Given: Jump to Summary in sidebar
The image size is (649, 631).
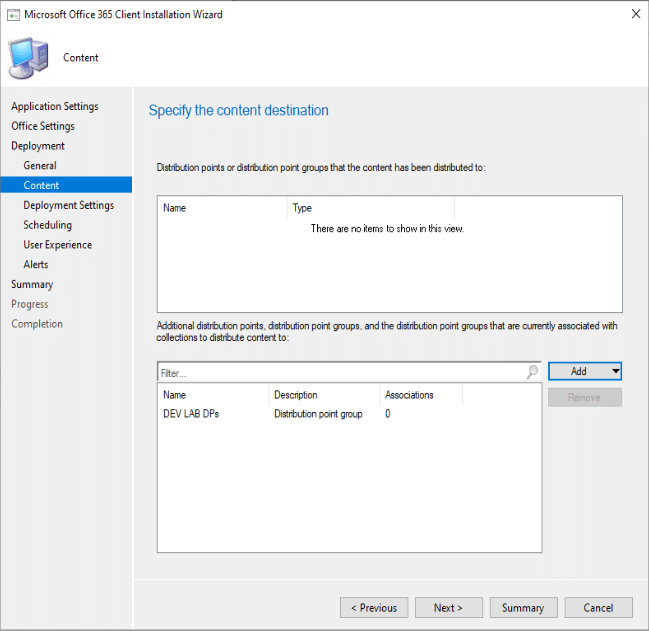Looking at the screenshot, I should [x=32, y=284].
